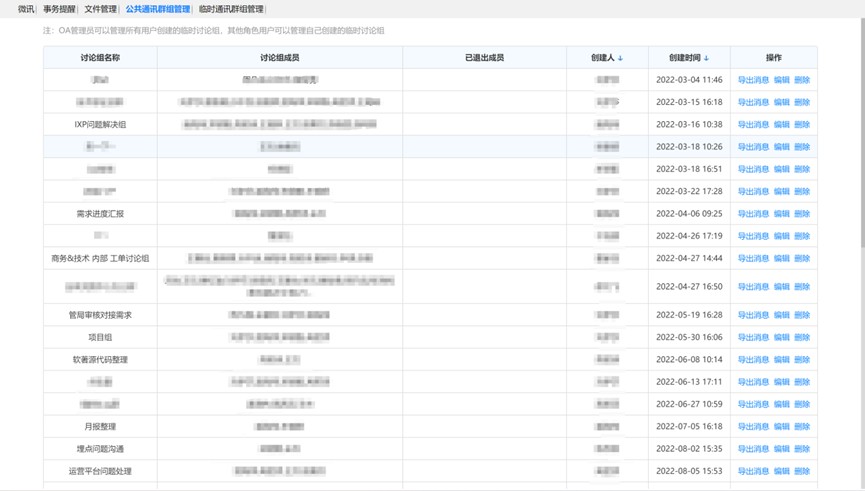Image resolution: width=865 pixels, height=491 pixels.
Task: Click the 讨论组名称 column header
Action: click(x=100, y=58)
